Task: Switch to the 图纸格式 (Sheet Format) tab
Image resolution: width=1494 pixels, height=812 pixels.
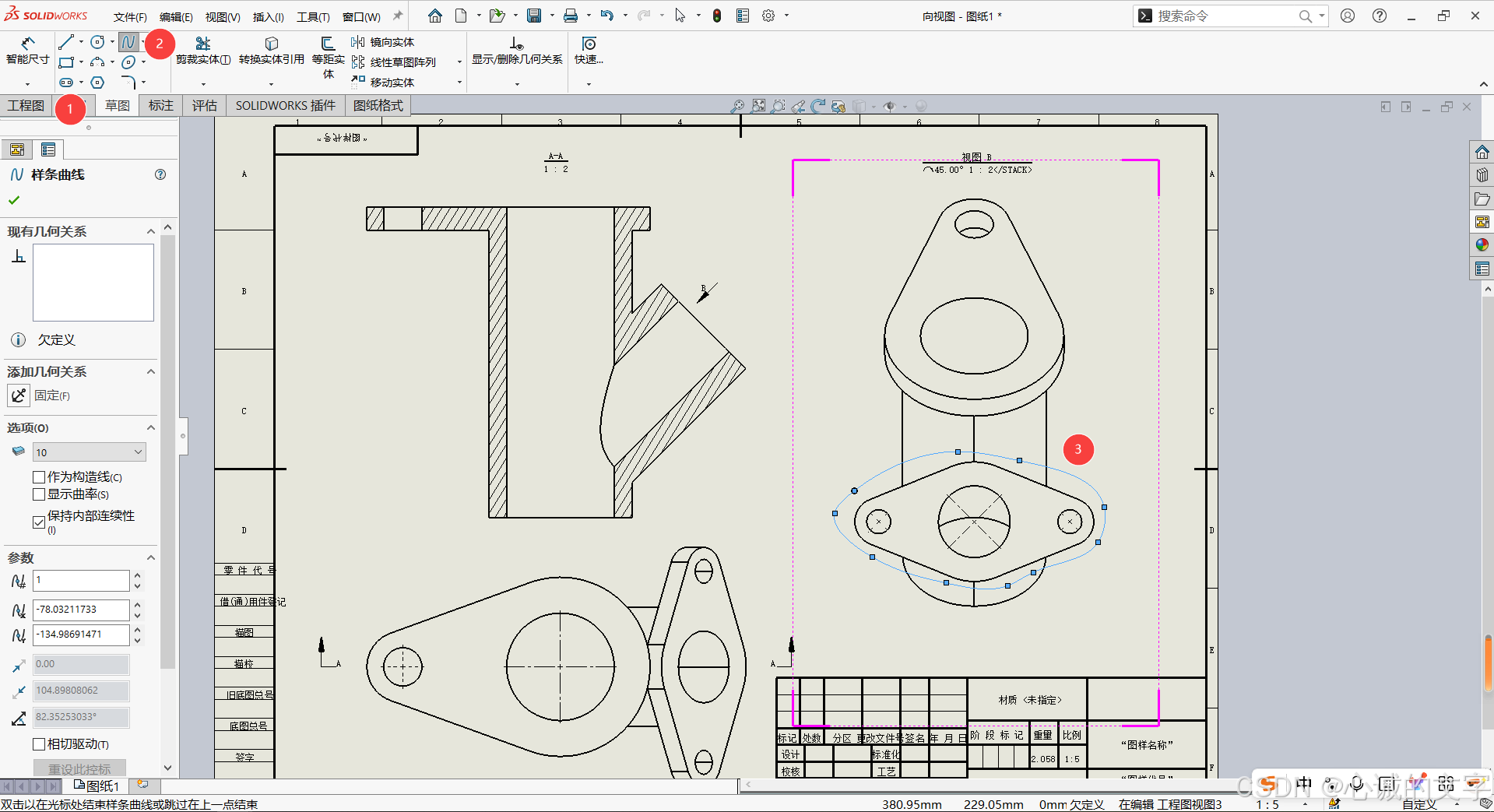Action: [x=378, y=105]
